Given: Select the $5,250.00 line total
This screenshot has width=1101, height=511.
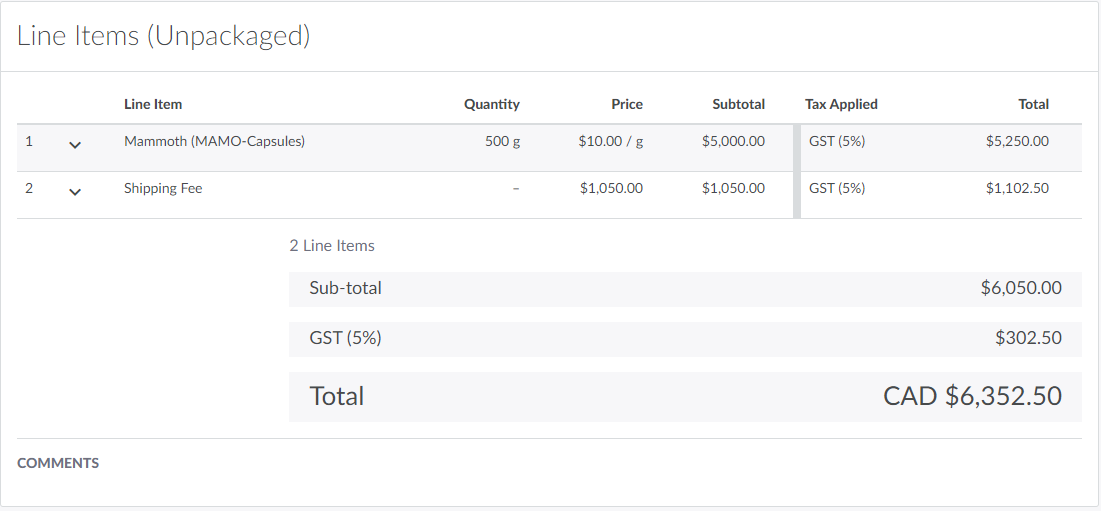Looking at the screenshot, I should pos(1017,141).
